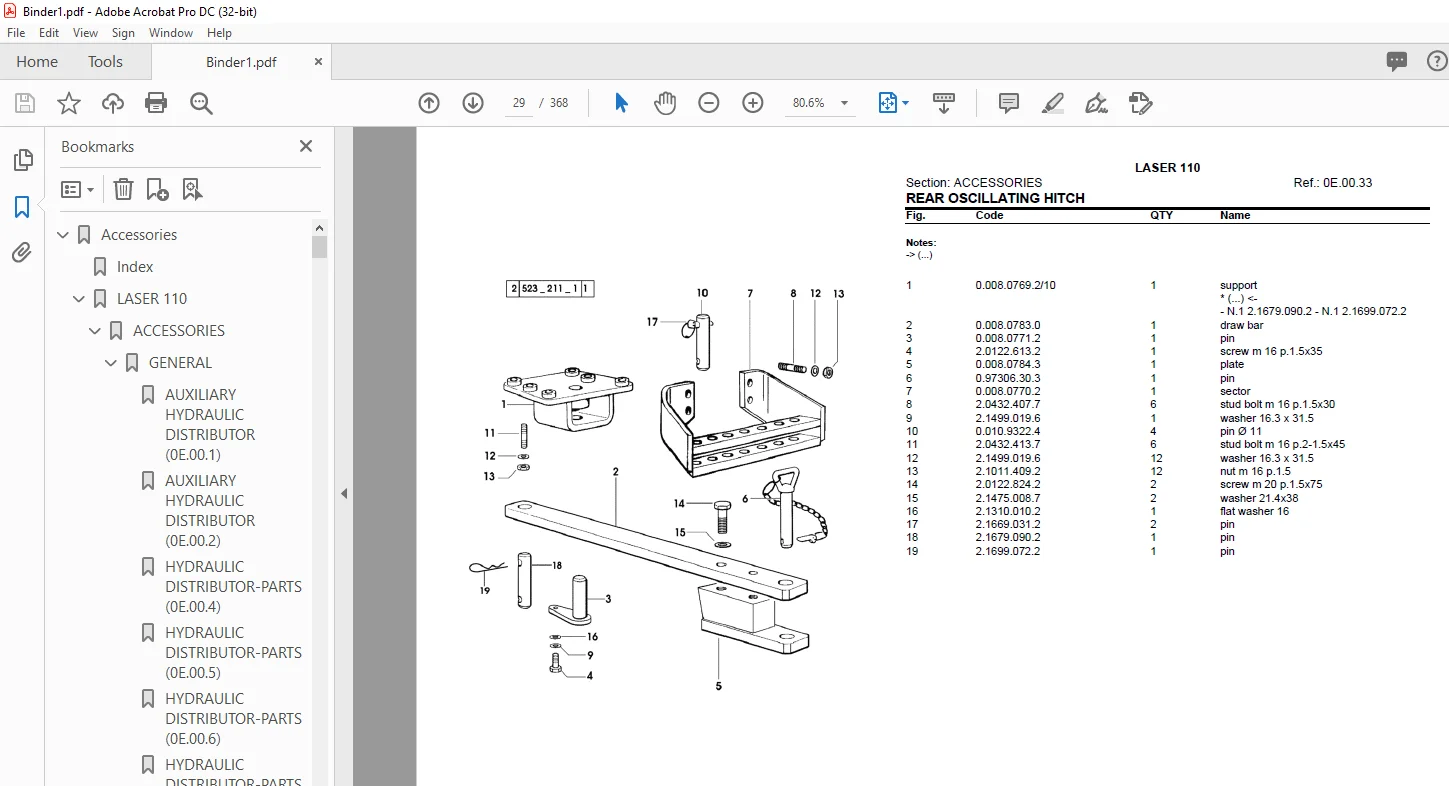Open the File menu
Screen dimensions: 1449x786
click(16, 33)
